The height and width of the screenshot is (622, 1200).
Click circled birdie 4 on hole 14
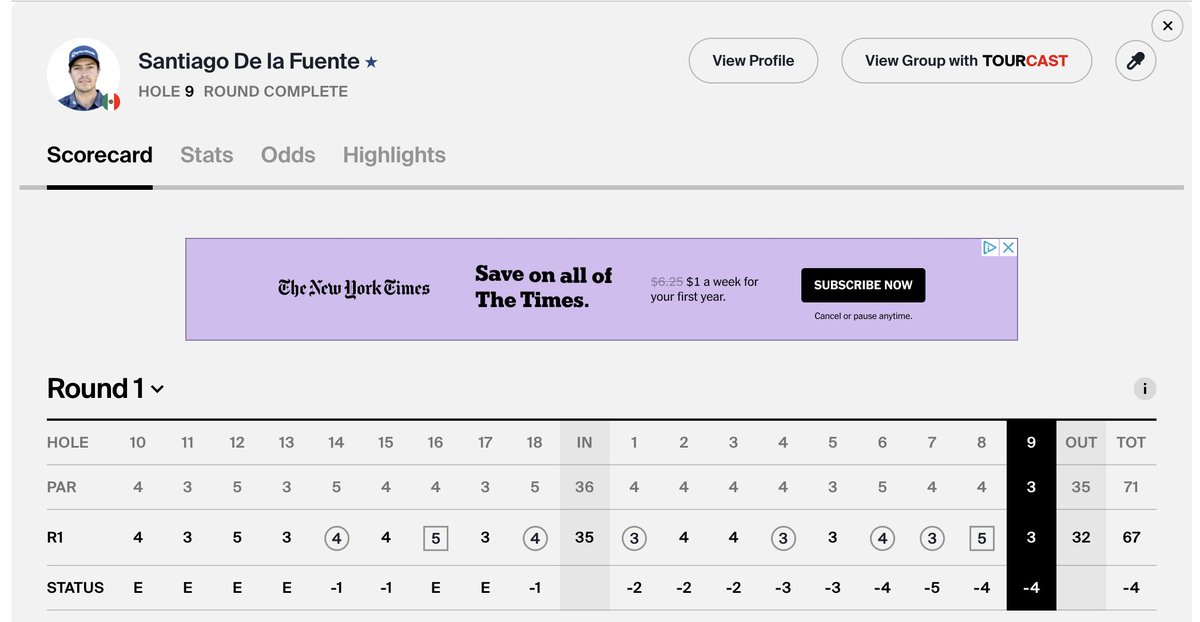(x=336, y=538)
